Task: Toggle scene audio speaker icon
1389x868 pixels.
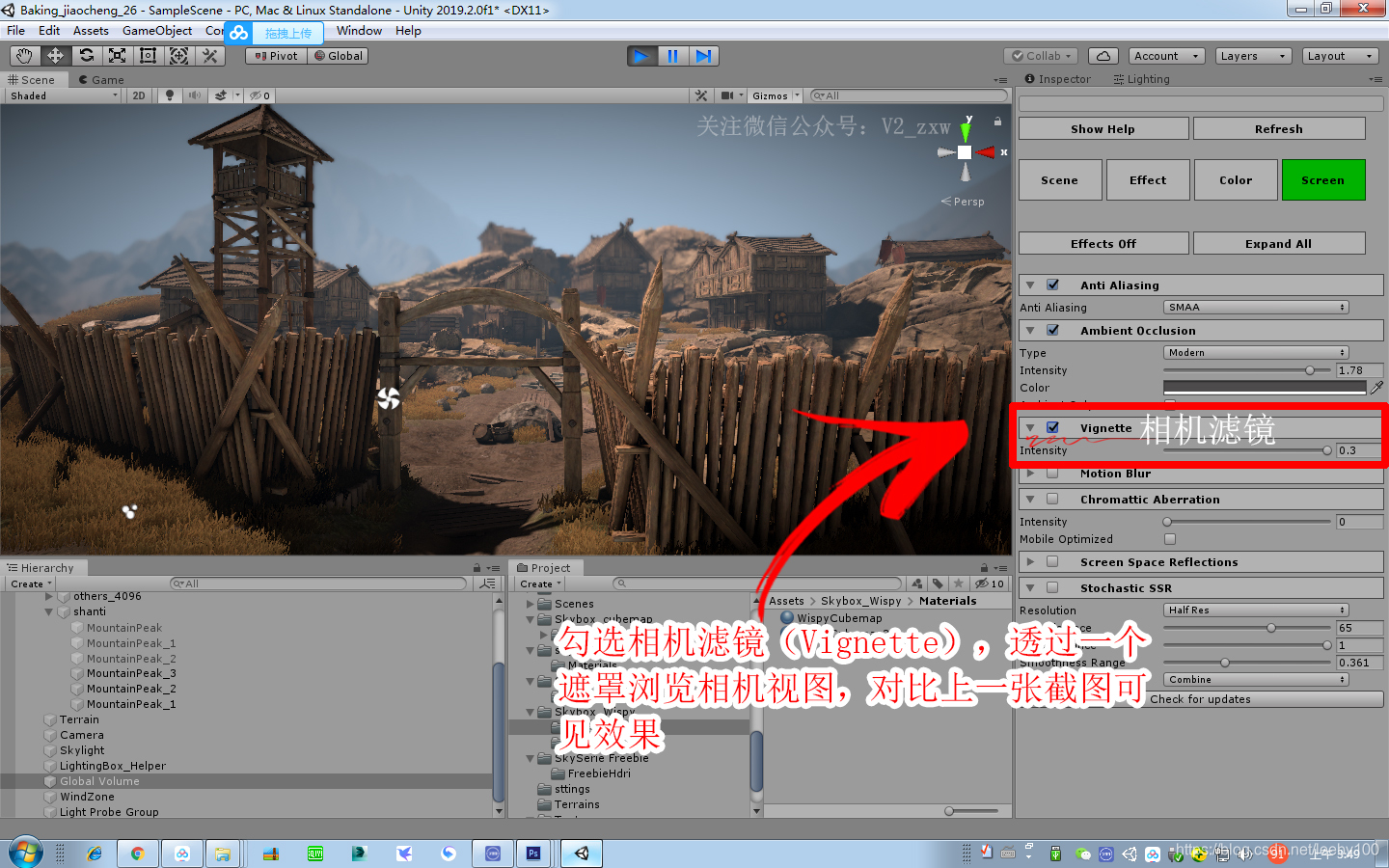Action: click(x=195, y=95)
